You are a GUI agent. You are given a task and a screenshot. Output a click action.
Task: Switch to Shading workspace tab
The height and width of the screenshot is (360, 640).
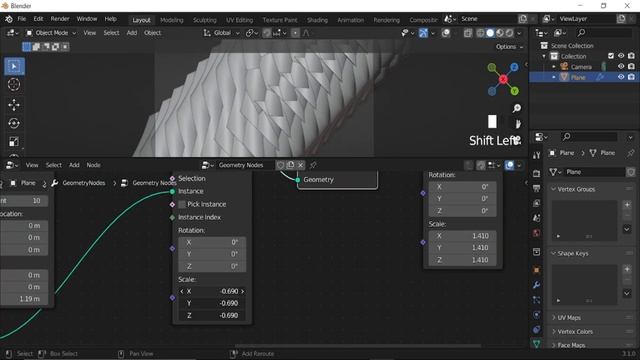click(317, 20)
